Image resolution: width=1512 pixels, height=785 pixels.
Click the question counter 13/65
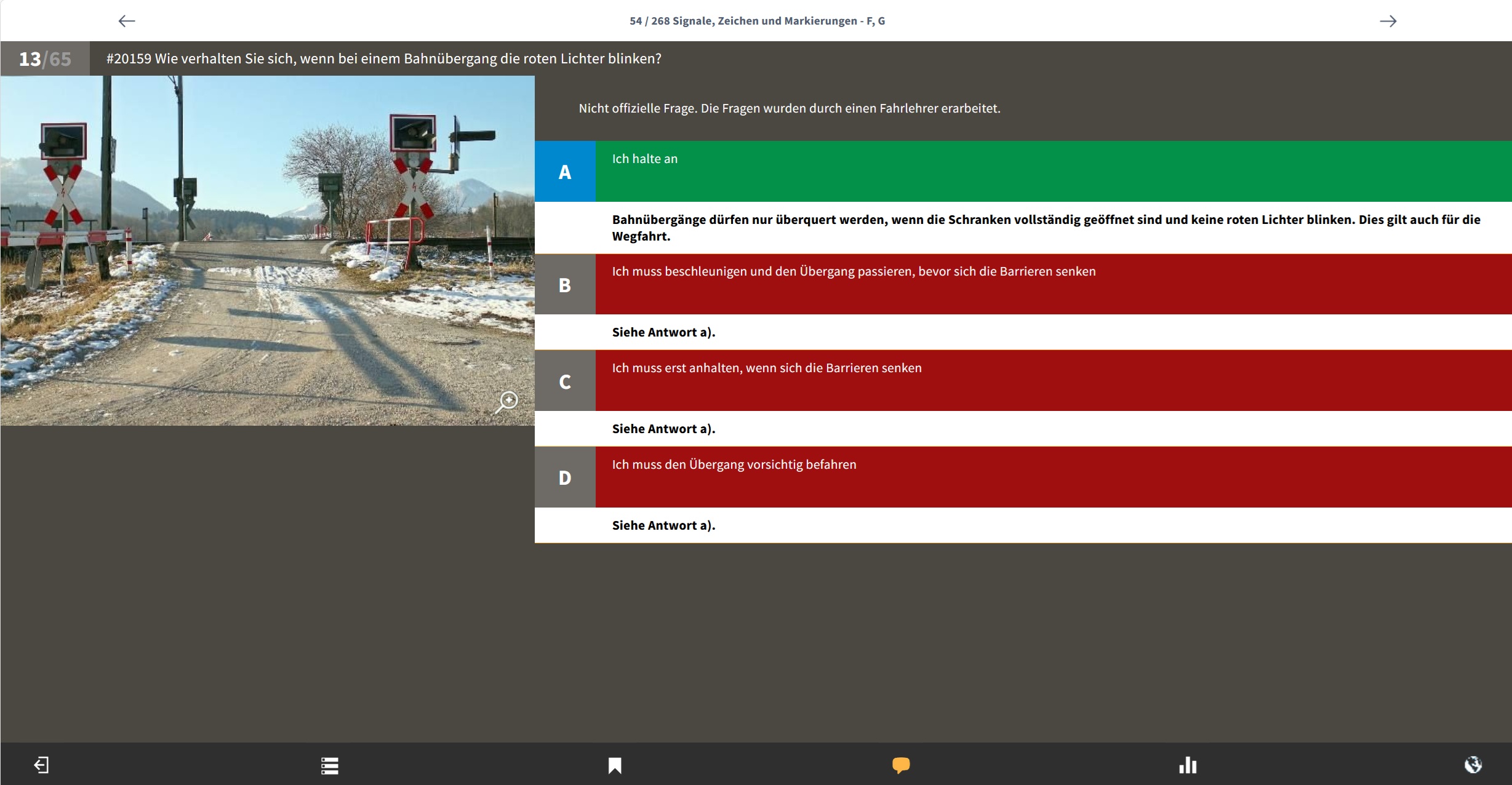click(45, 59)
